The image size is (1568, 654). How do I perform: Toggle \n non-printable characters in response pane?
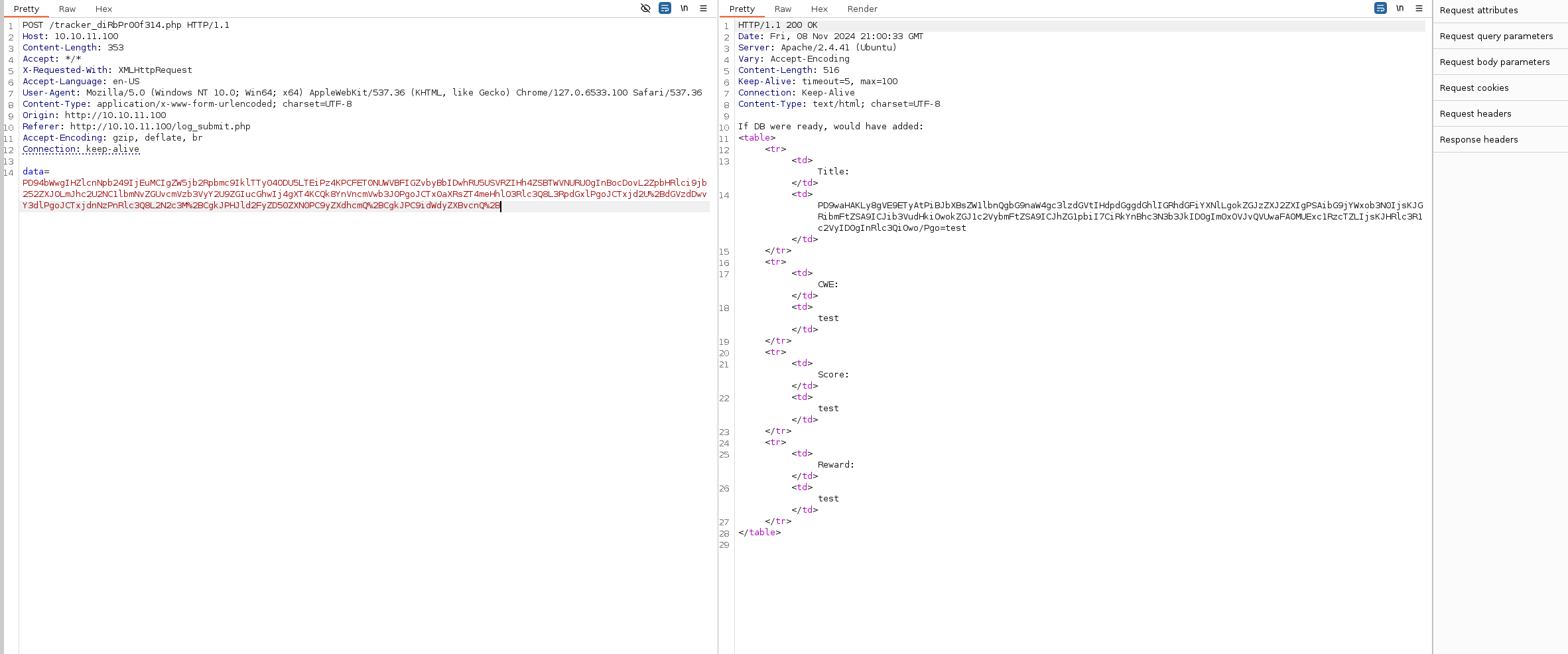pyautogui.click(x=1400, y=9)
